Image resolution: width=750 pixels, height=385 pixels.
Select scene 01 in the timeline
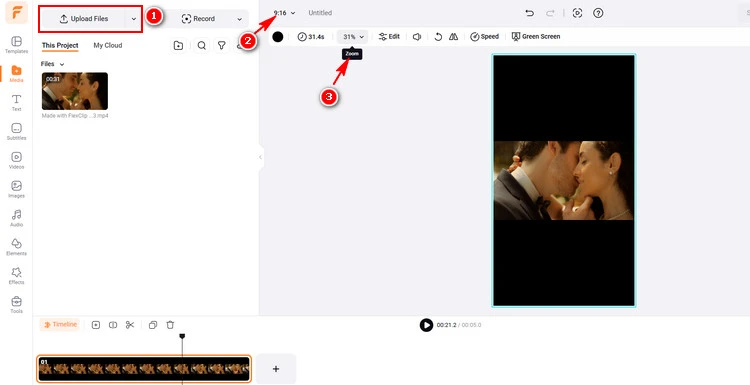144,369
